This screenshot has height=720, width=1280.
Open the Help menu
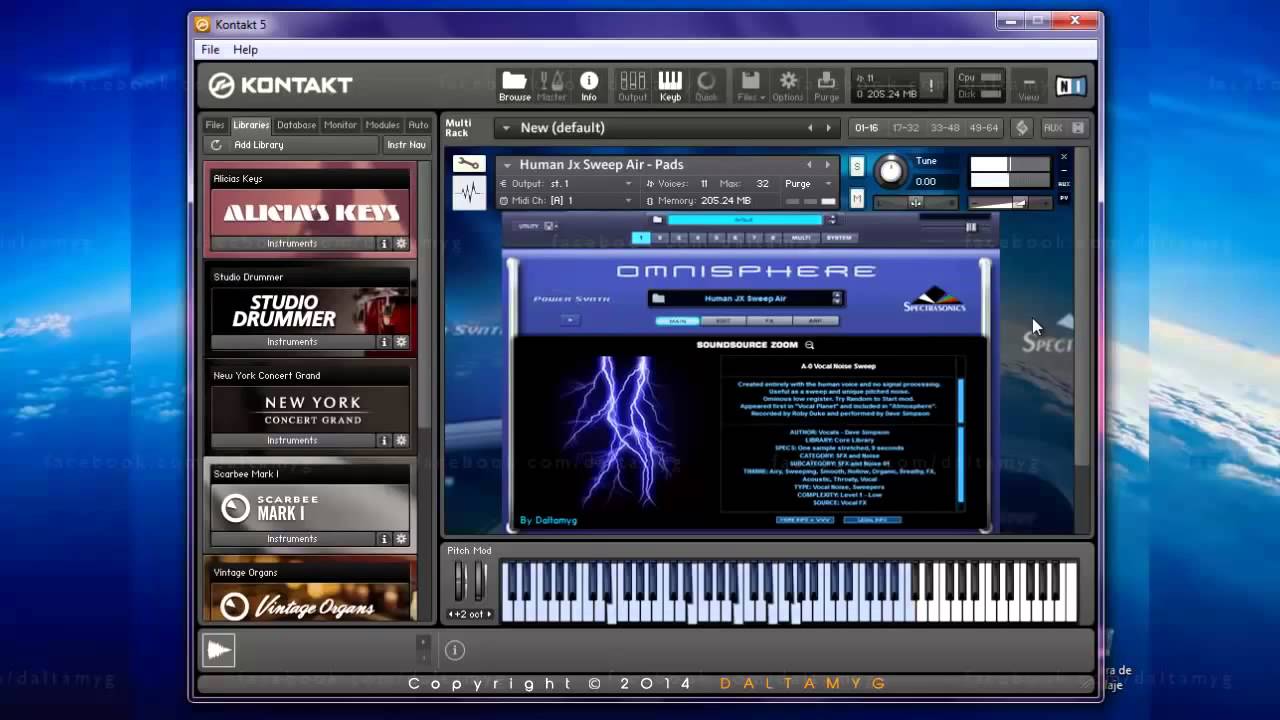245,50
